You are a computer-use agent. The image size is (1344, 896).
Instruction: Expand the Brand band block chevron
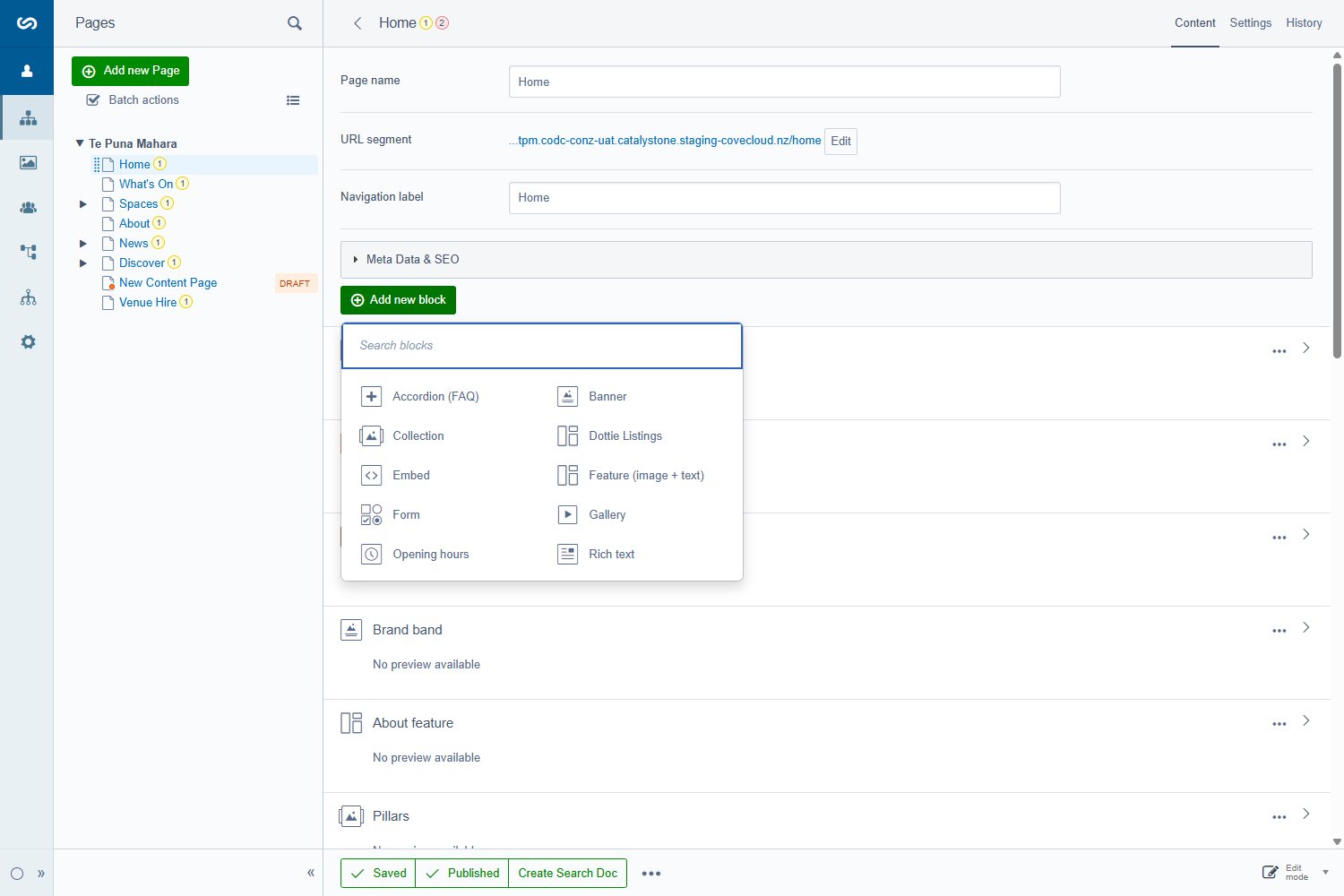pos(1306,627)
